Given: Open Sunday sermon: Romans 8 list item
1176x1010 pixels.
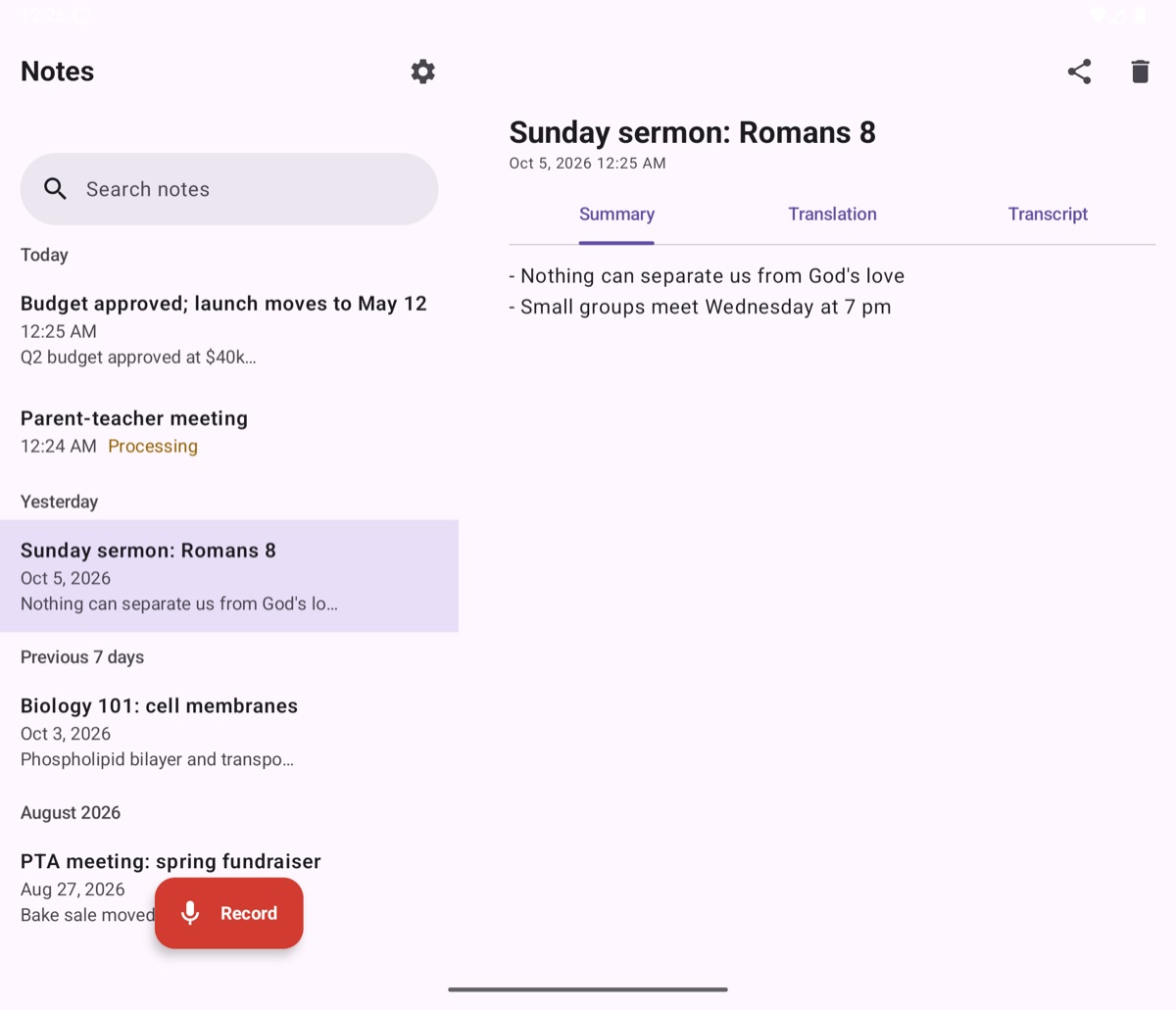Looking at the screenshot, I should tap(229, 576).
